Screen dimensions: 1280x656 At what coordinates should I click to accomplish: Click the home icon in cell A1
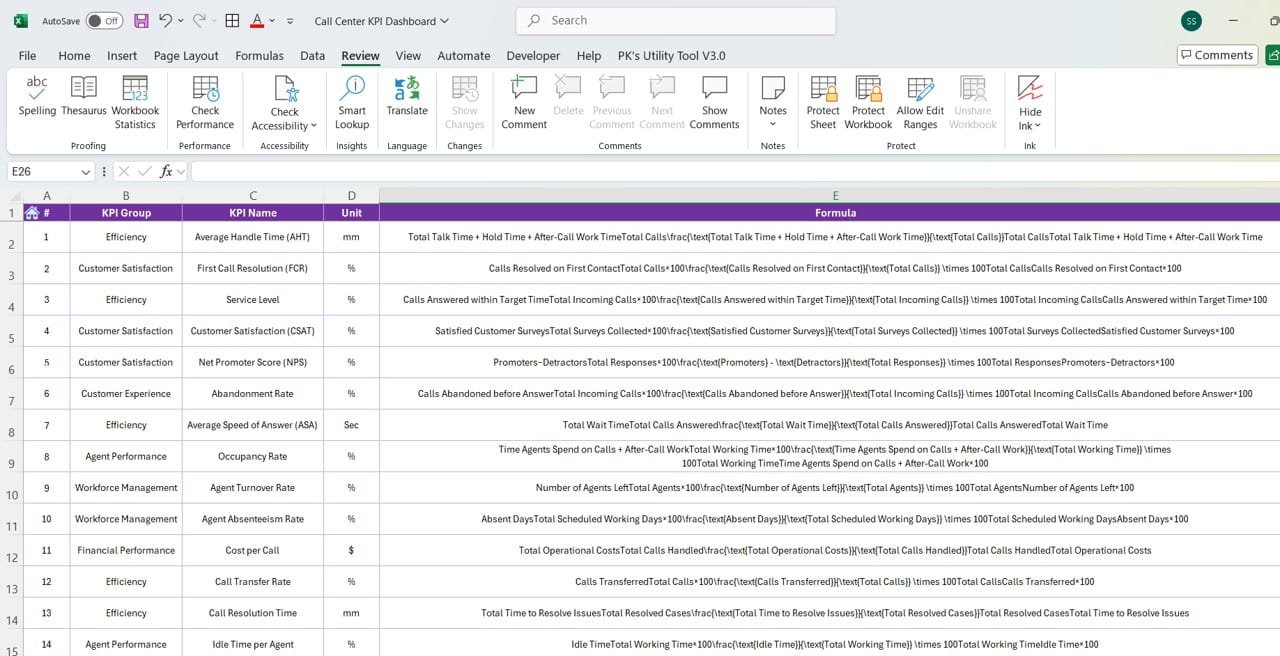pos(32,212)
